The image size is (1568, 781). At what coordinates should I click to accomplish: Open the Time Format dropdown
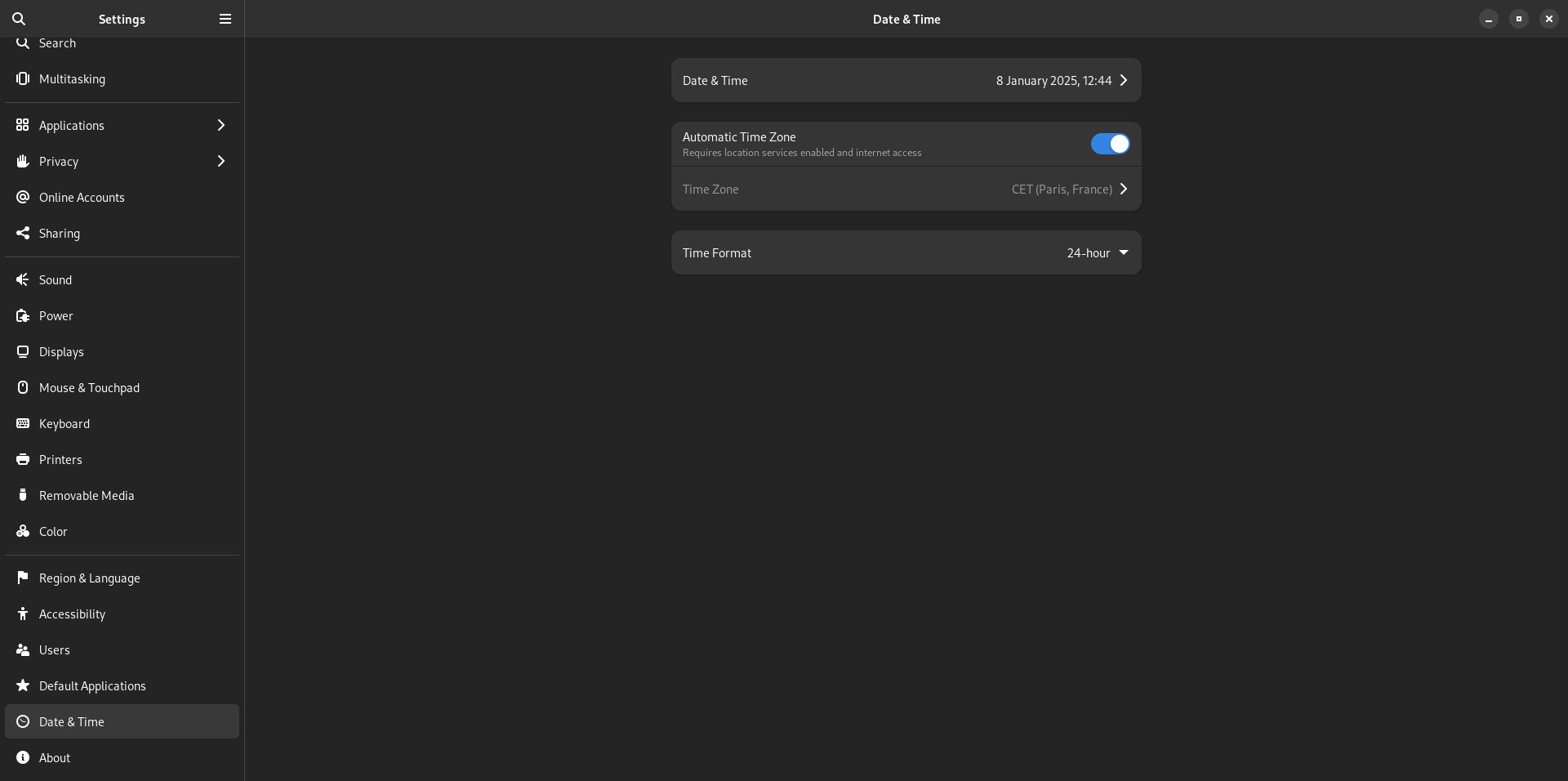(x=1098, y=253)
